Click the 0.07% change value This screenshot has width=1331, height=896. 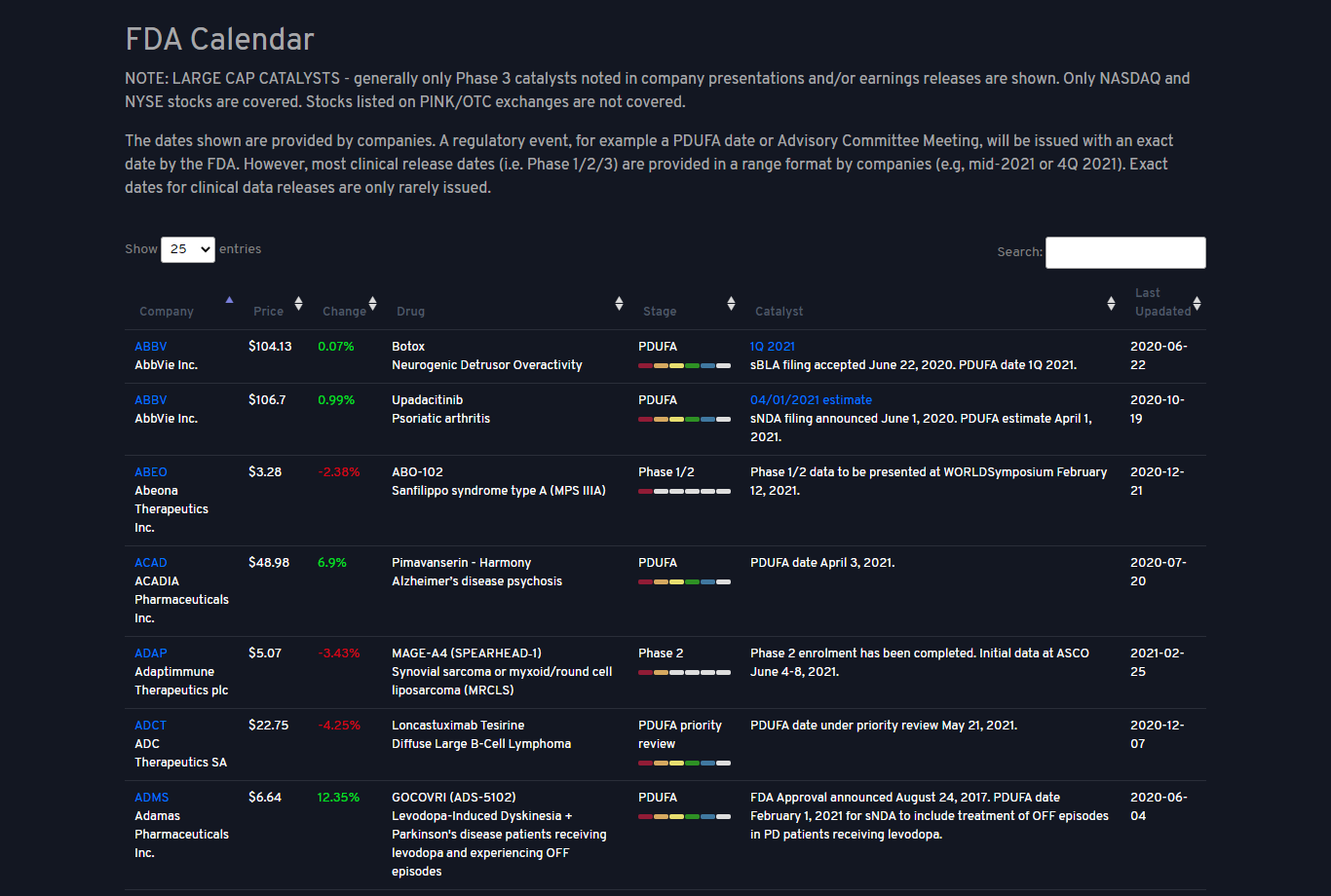click(336, 347)
